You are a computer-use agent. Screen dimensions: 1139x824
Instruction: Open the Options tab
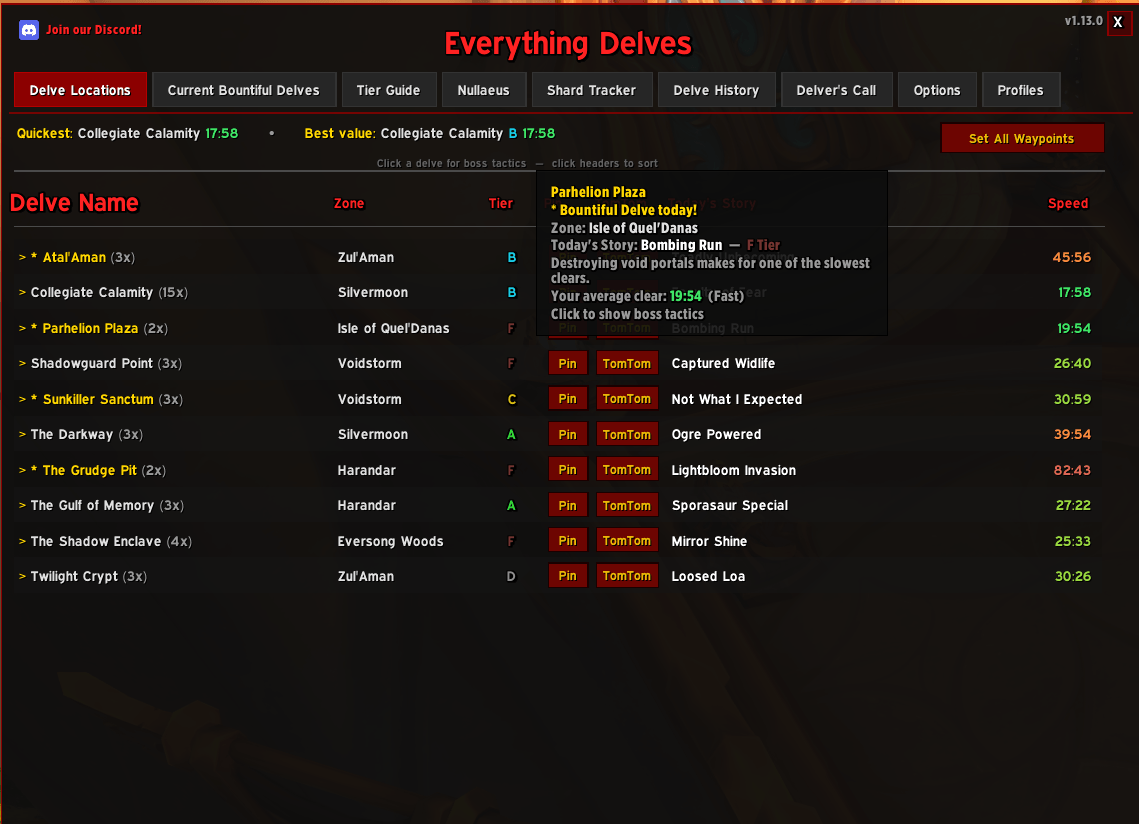click(x=937, y=90)
